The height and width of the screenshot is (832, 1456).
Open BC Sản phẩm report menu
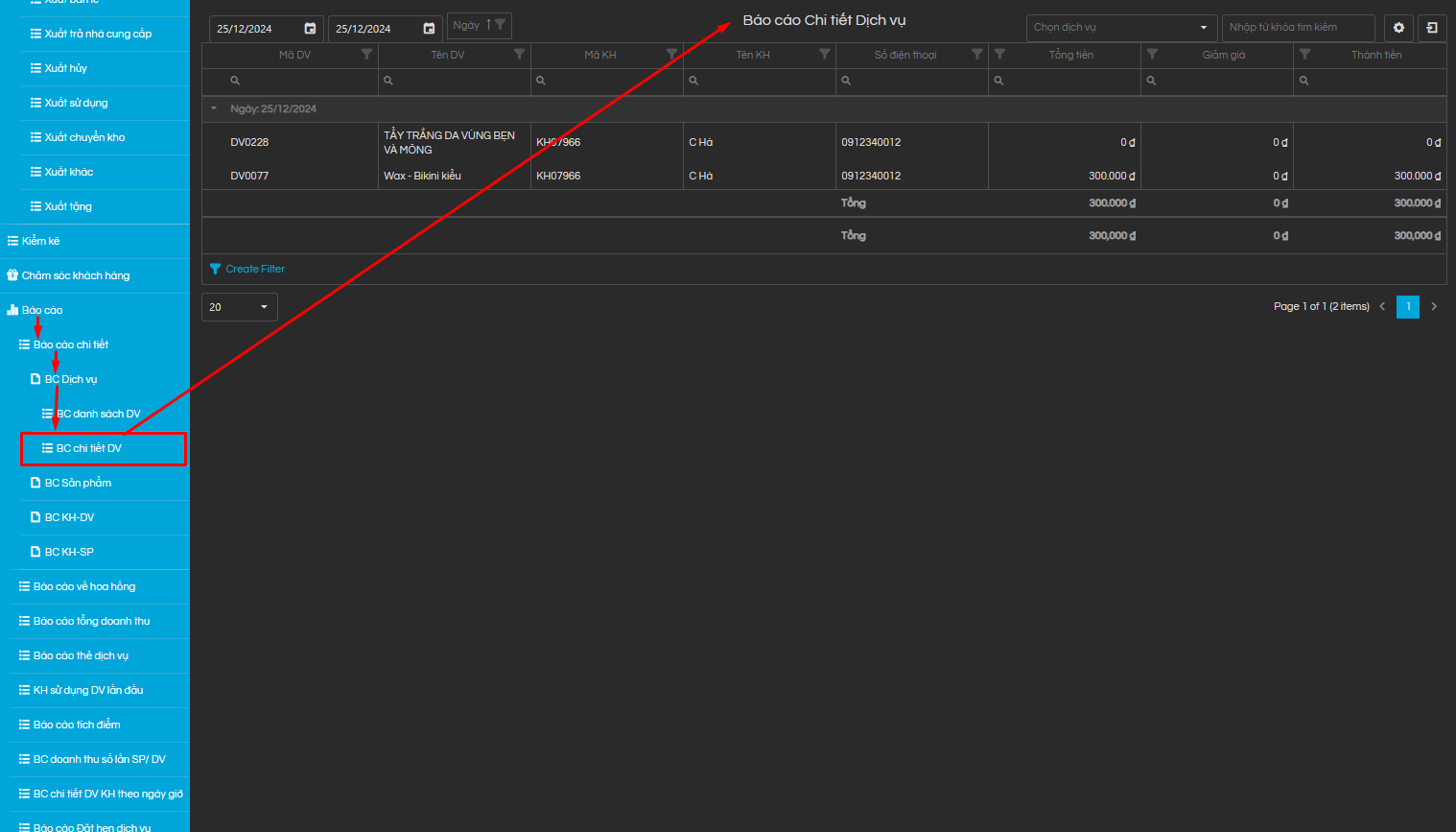(x=78, y=483)
